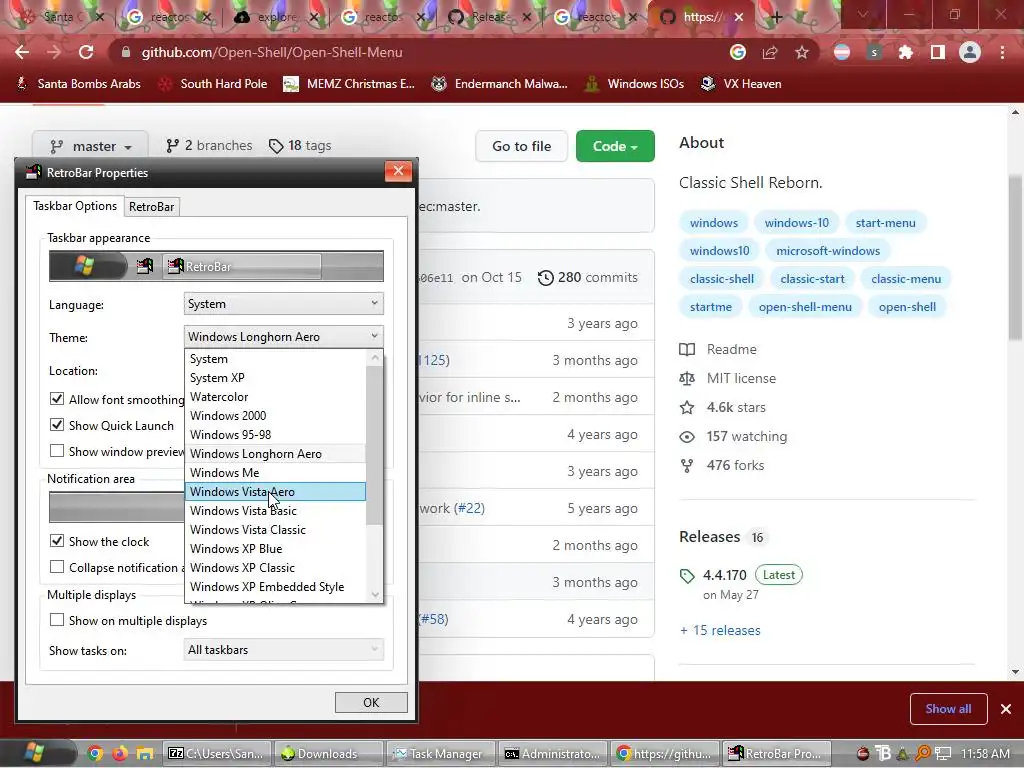
Task: Open the Chrome tab search chevron
Action: 863,14
